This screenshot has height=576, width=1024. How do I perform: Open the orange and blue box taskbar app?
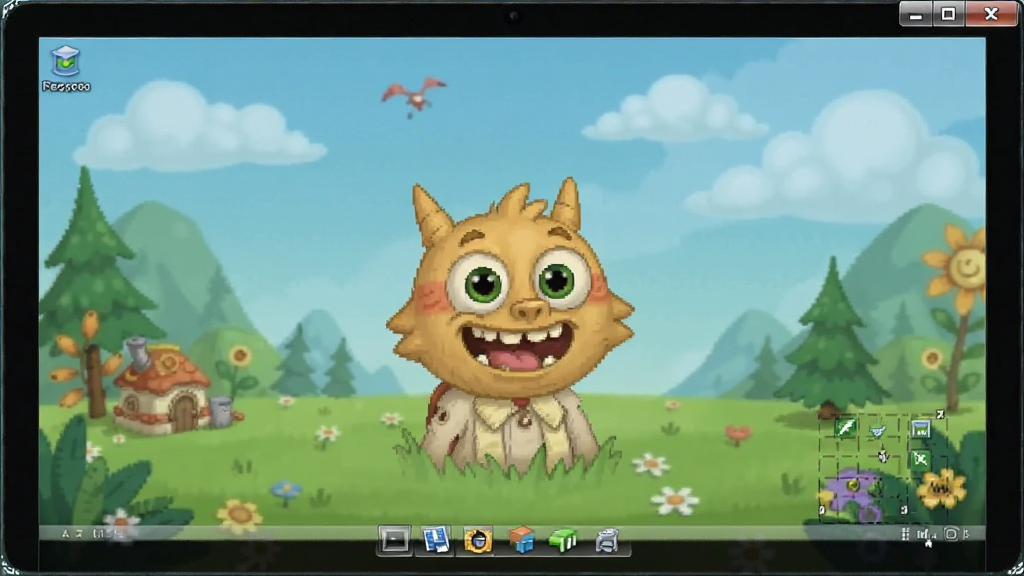(521, 540)
